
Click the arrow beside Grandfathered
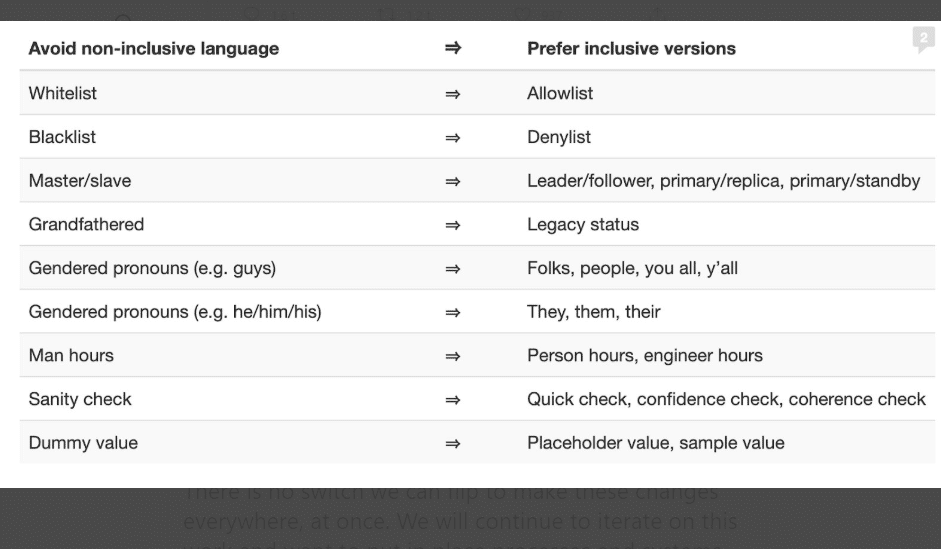click(452, 225)
